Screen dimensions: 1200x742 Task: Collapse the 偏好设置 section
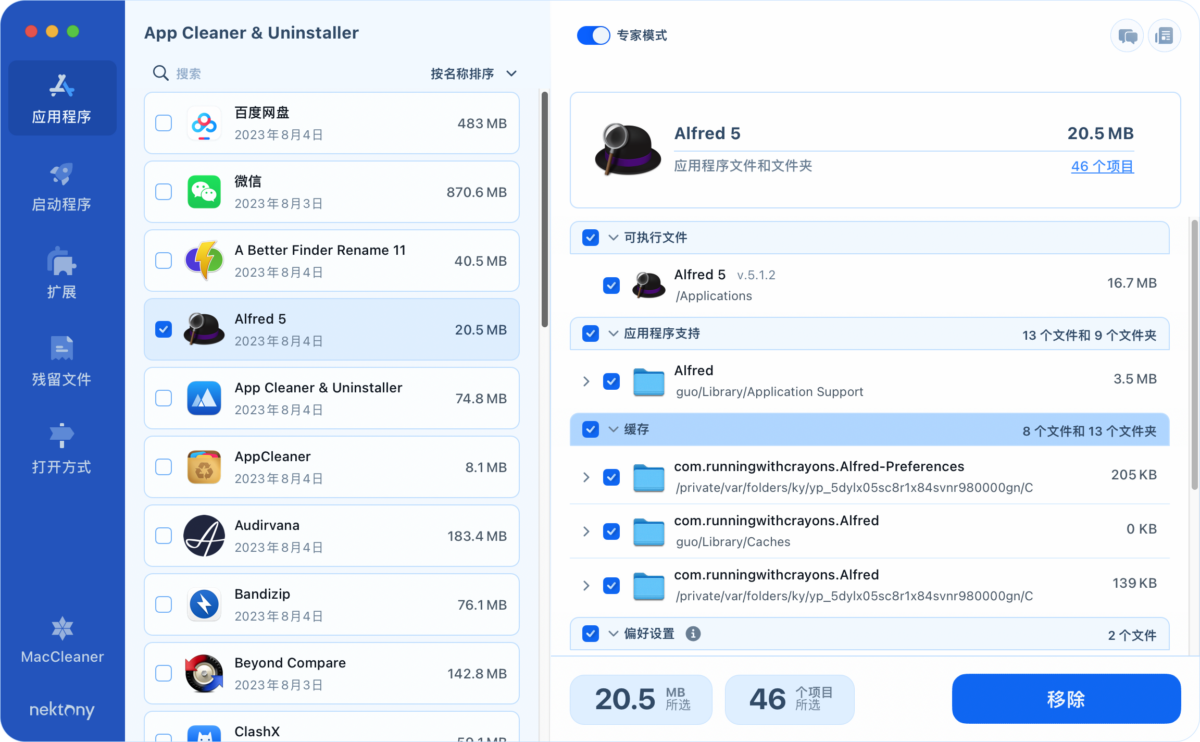pos(613,634)
